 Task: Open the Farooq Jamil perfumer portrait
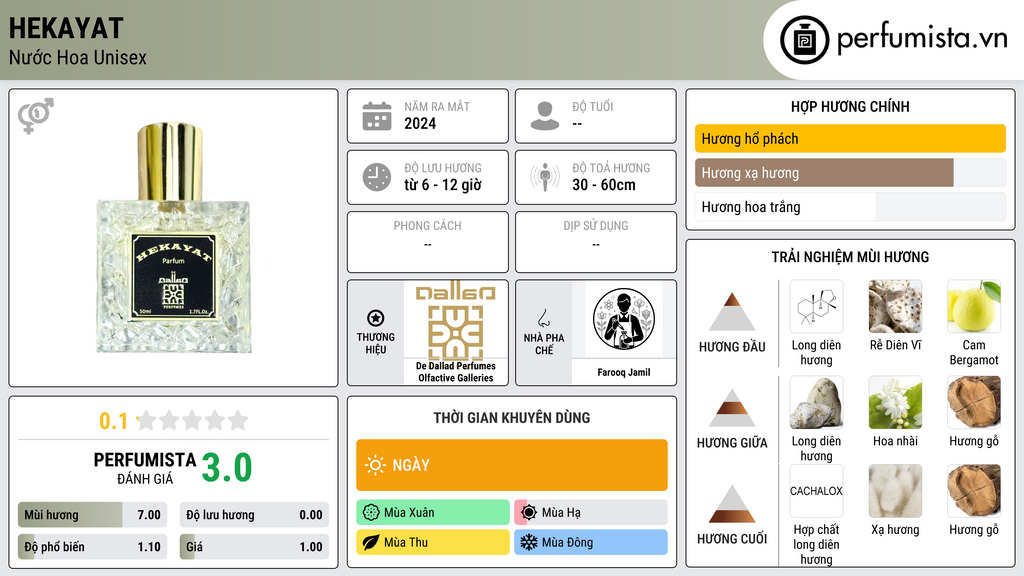coord(624,319)
